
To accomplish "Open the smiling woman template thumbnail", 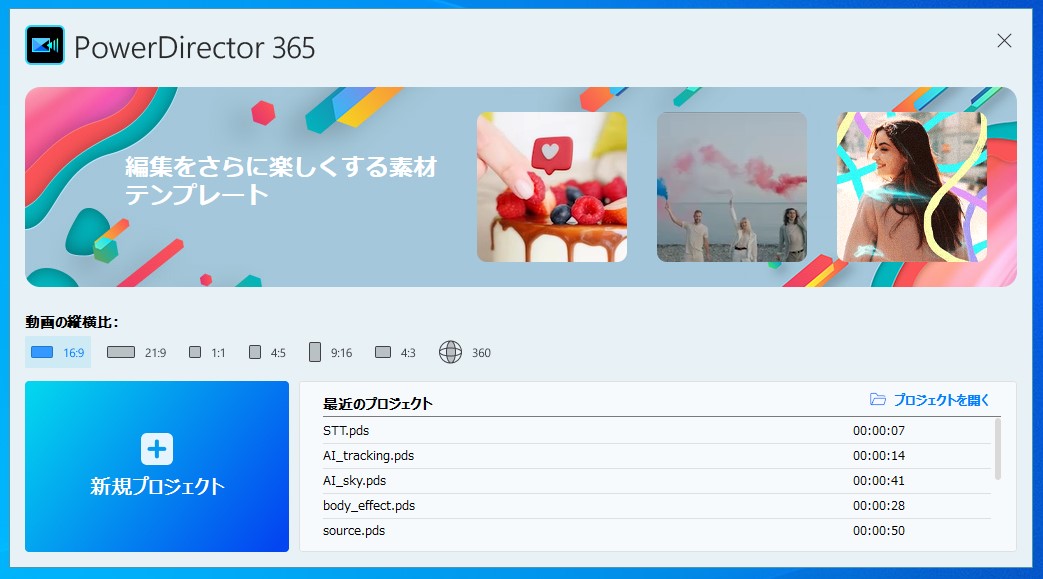I will pyautogui.click(x=912, y=187).
